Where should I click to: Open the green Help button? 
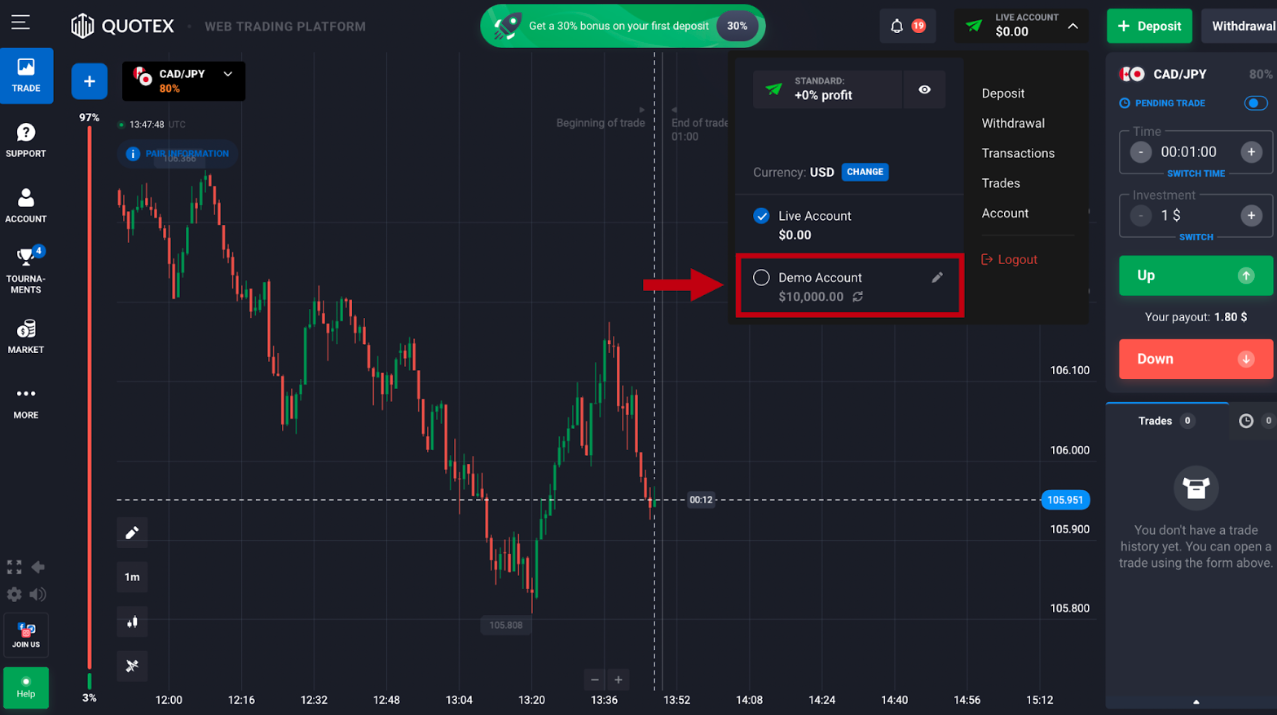coord(26,687)
